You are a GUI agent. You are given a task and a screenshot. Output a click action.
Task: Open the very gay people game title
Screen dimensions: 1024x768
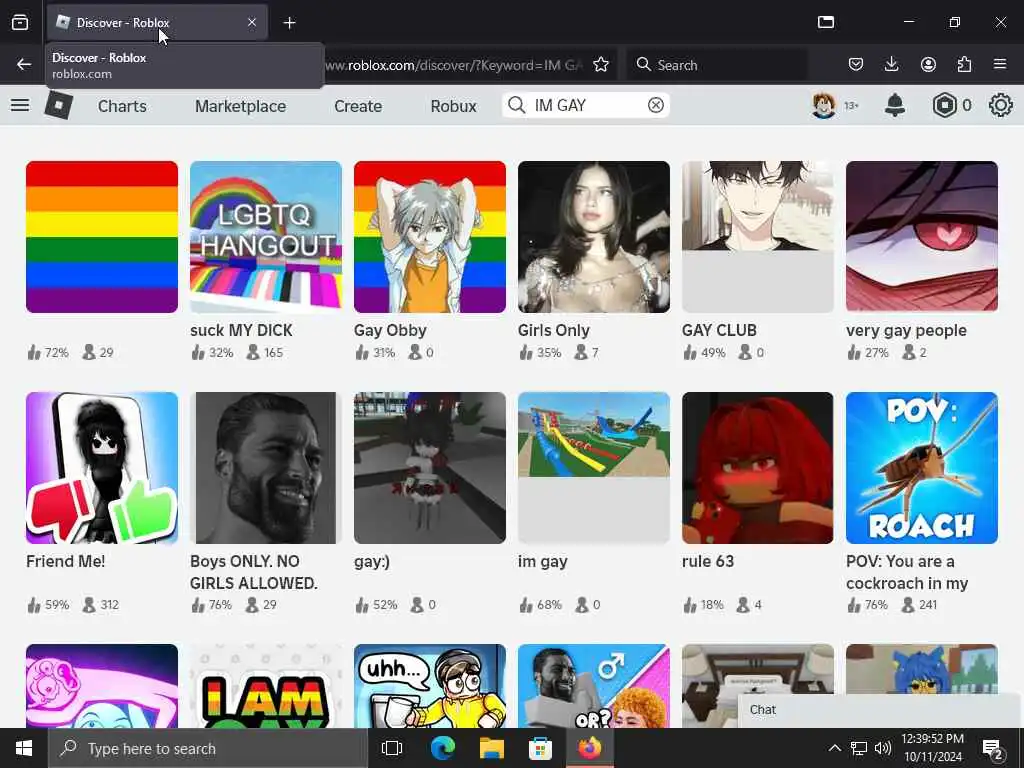(x=906, y=330)
